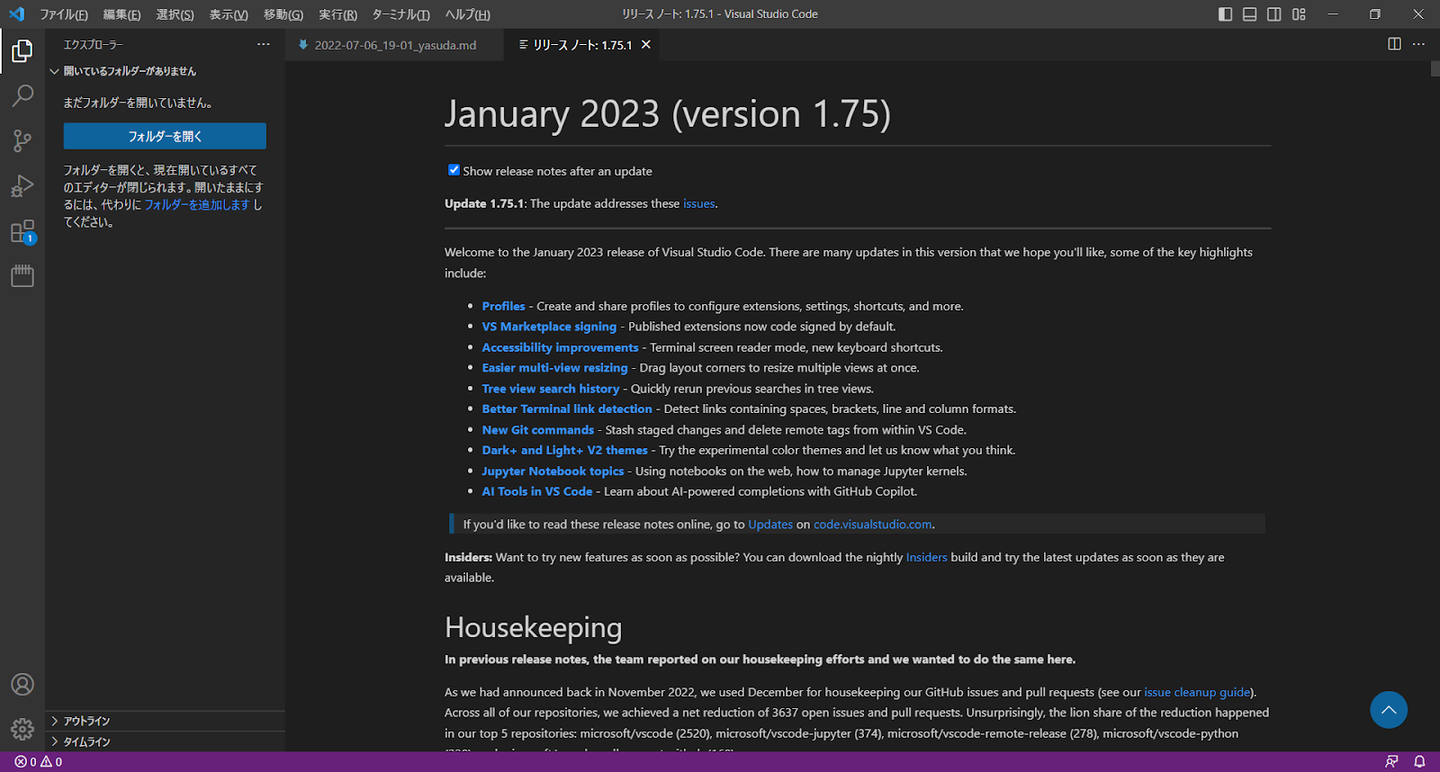Open the notifications bell in status bar
1440x772 pixels.
point(1419,762)
